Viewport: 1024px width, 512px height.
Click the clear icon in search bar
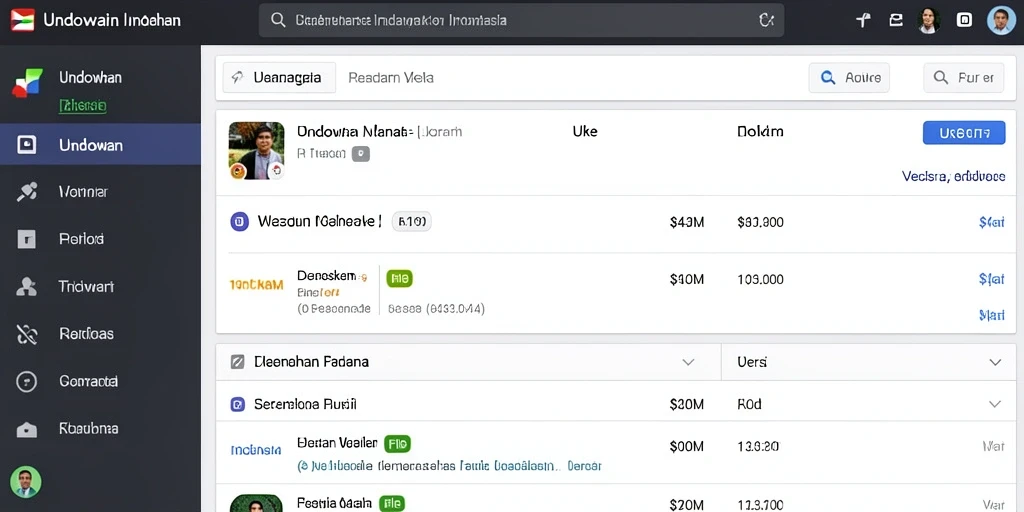766,20
